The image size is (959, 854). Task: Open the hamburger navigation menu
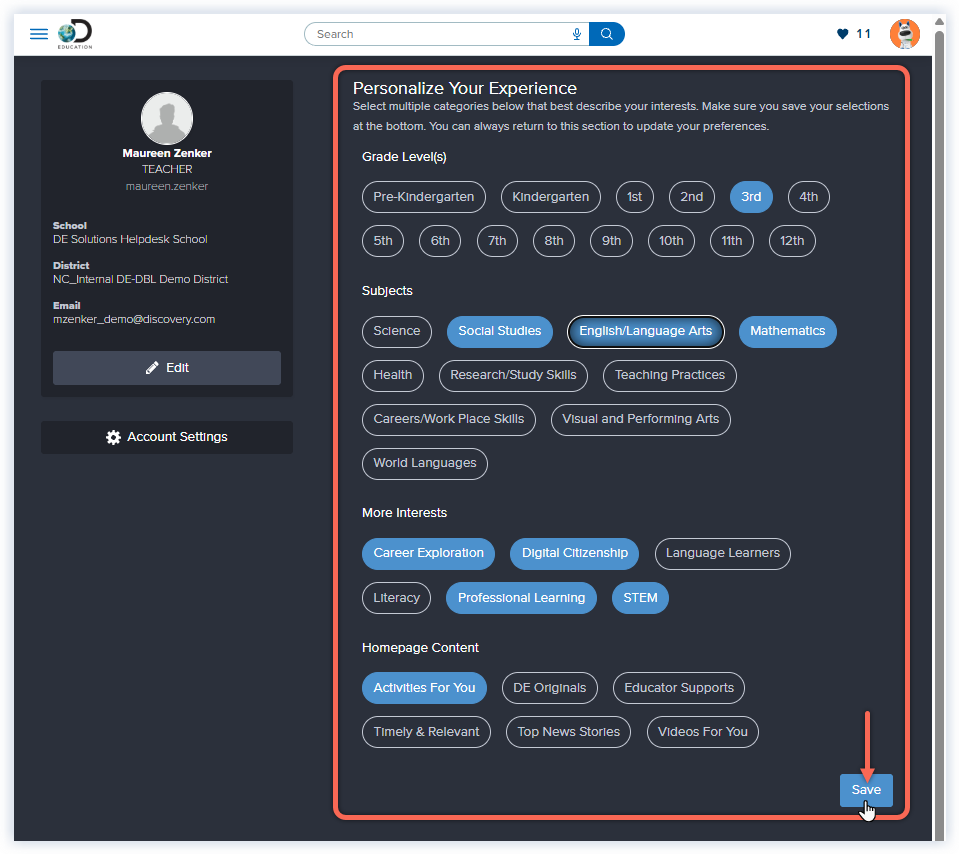(x=39, y=34)
